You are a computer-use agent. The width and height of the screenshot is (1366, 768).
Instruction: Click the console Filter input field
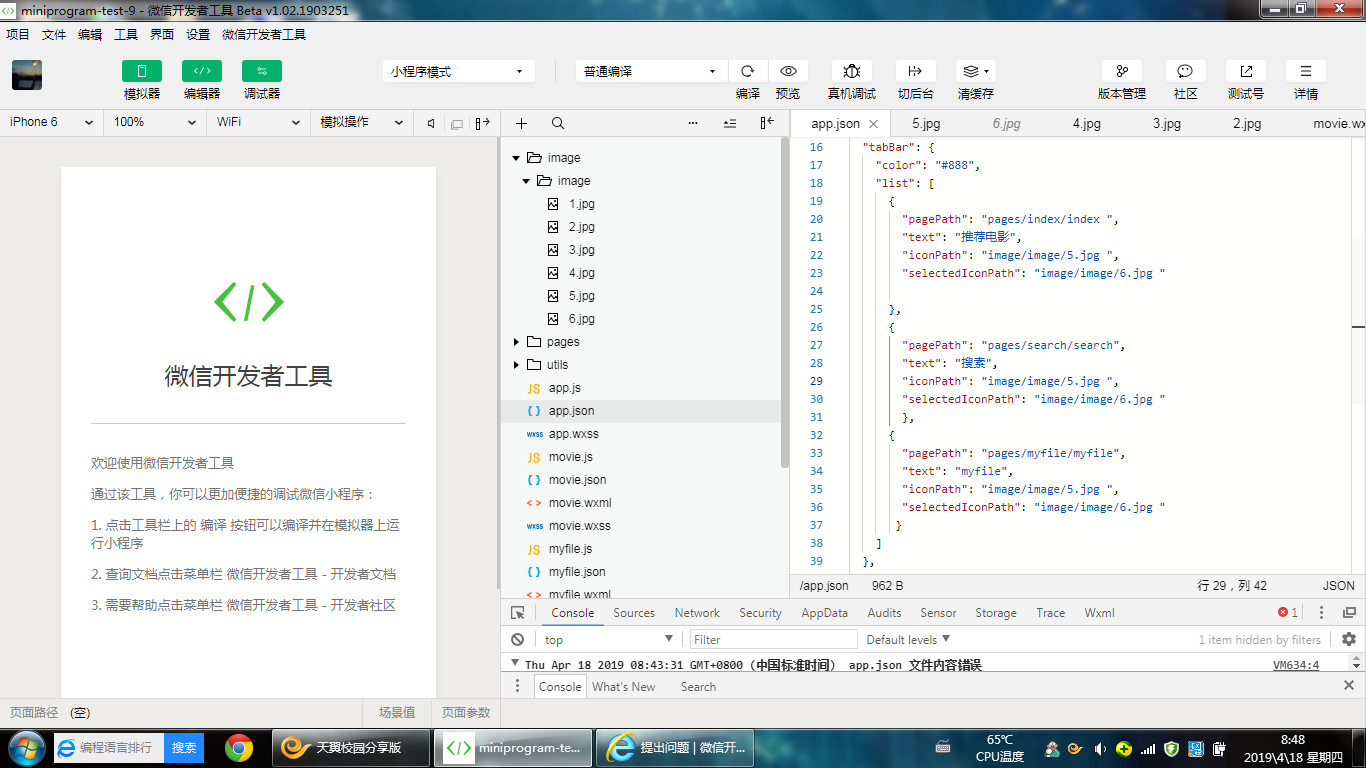[773, 639]
